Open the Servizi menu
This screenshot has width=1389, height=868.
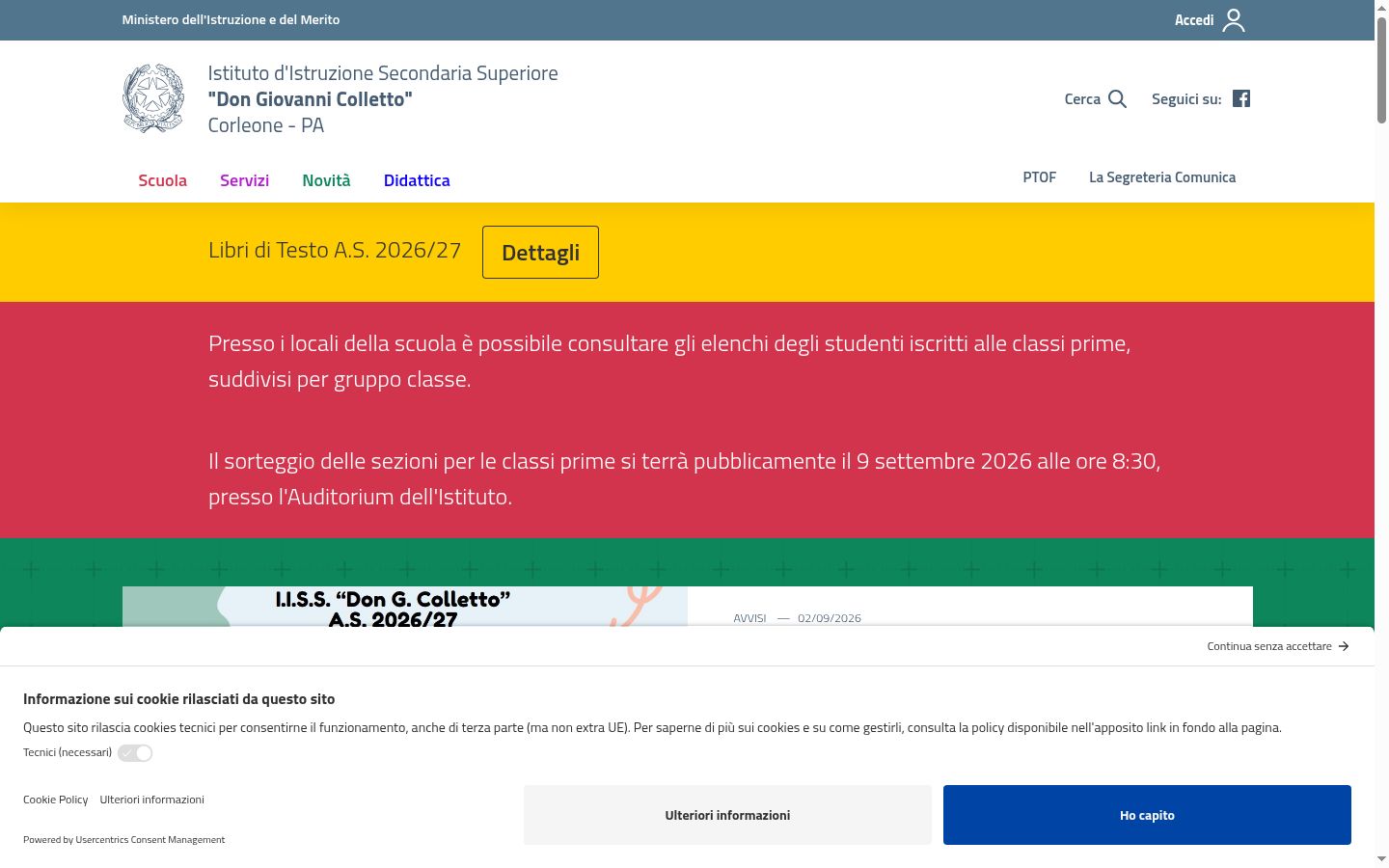244,180
